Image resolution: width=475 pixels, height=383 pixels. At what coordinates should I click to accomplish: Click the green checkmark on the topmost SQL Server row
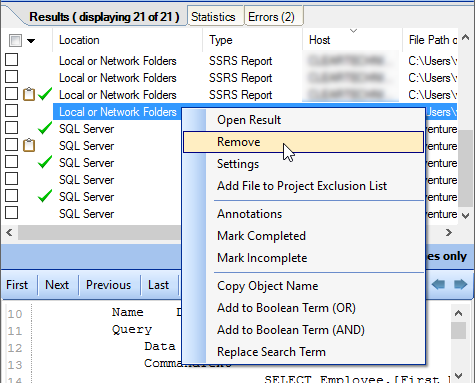pos(45,128)
